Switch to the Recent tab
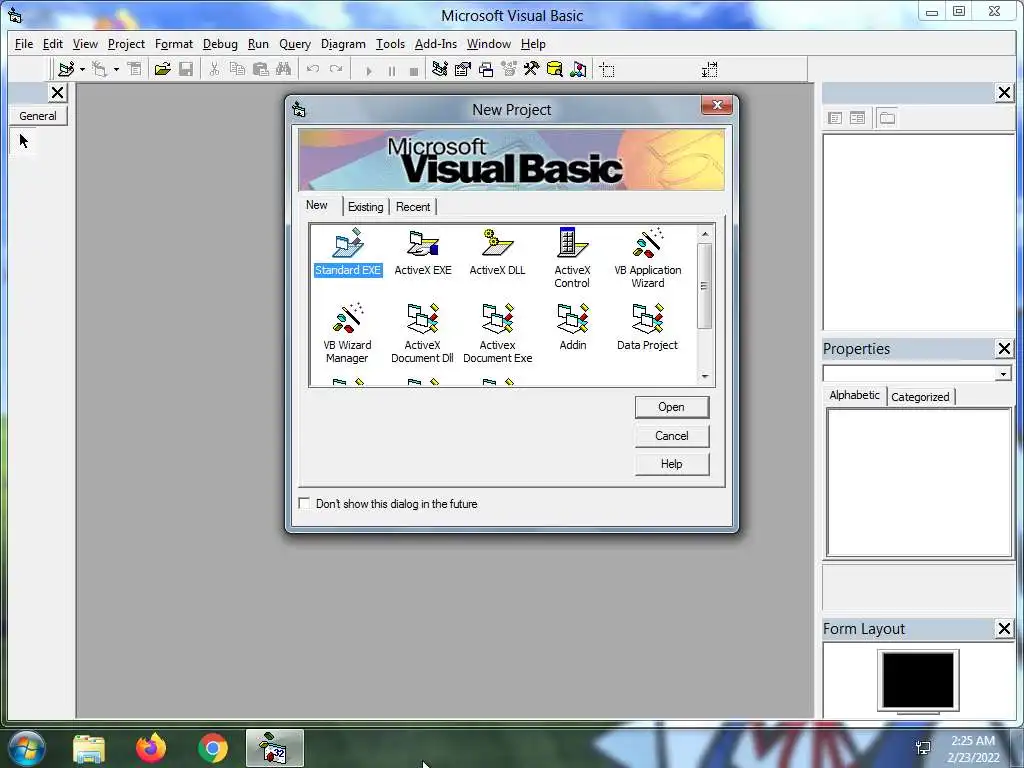The image size is (1024, 768). (x=413, y=206)
